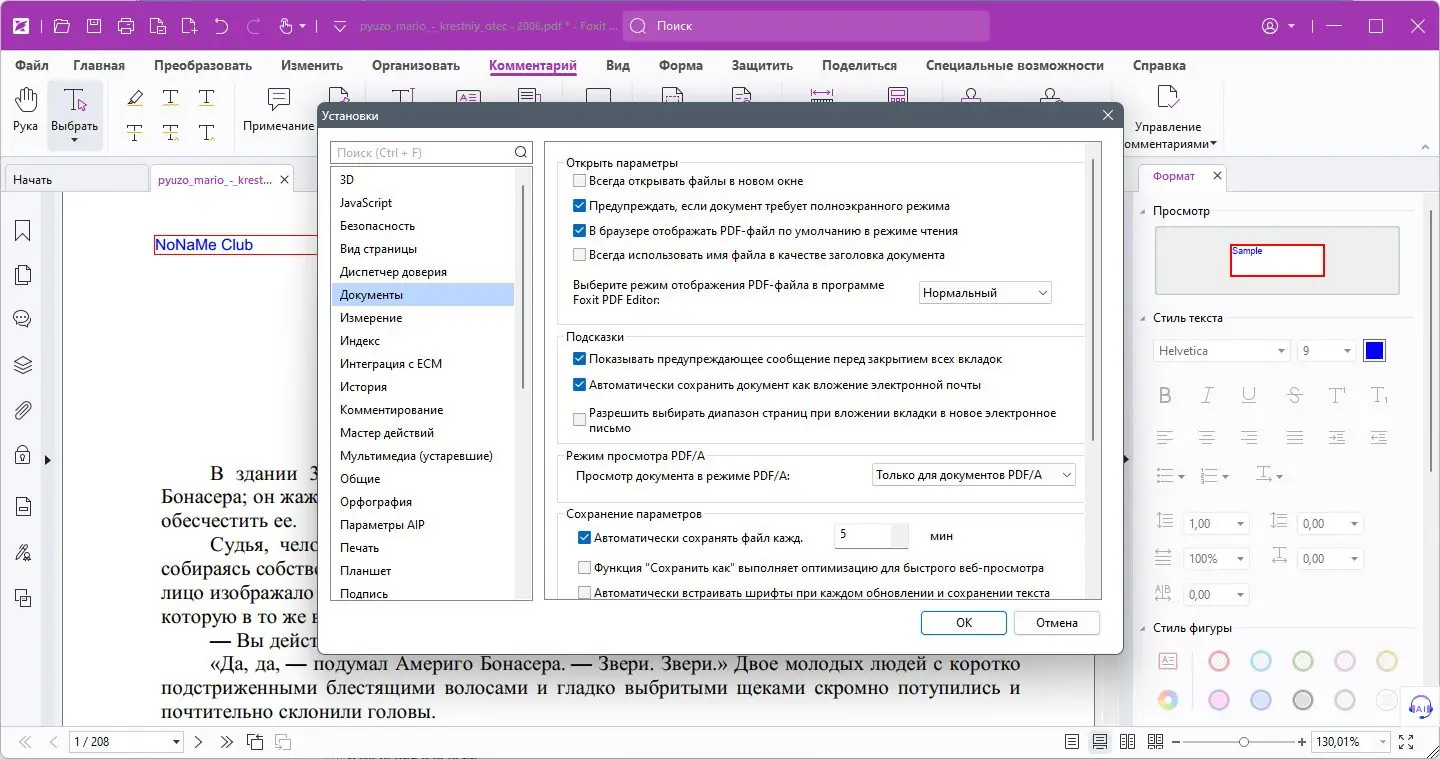Expand the Helvetica font dropdown

[x=1221, y=351]
